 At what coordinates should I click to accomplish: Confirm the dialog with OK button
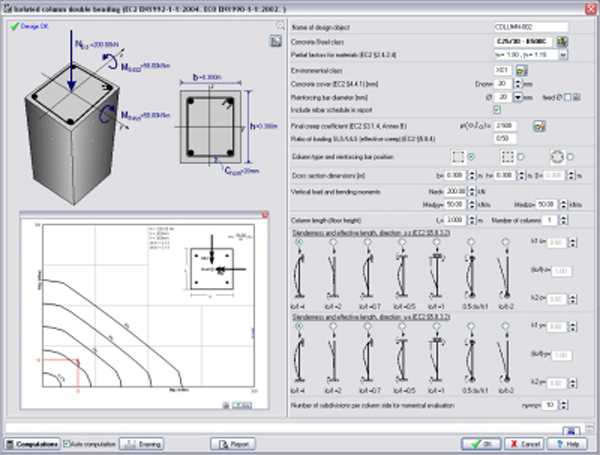tap(483, 443)
